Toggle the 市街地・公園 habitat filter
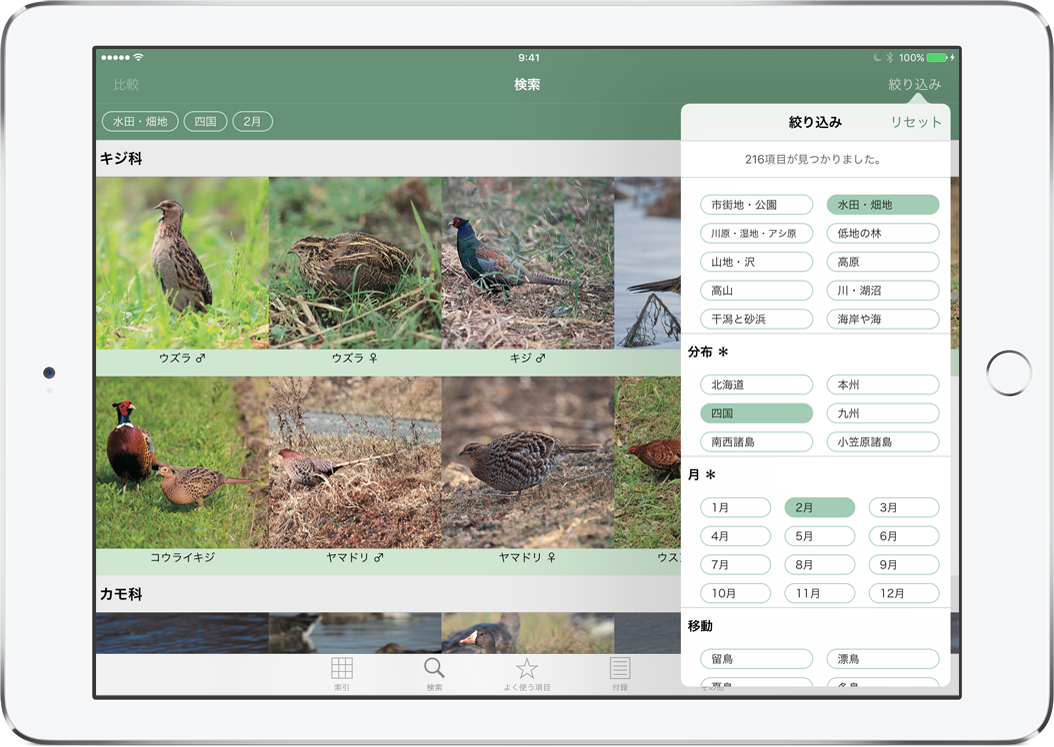The image size is (1054, 747). click(x=756, y=205)
